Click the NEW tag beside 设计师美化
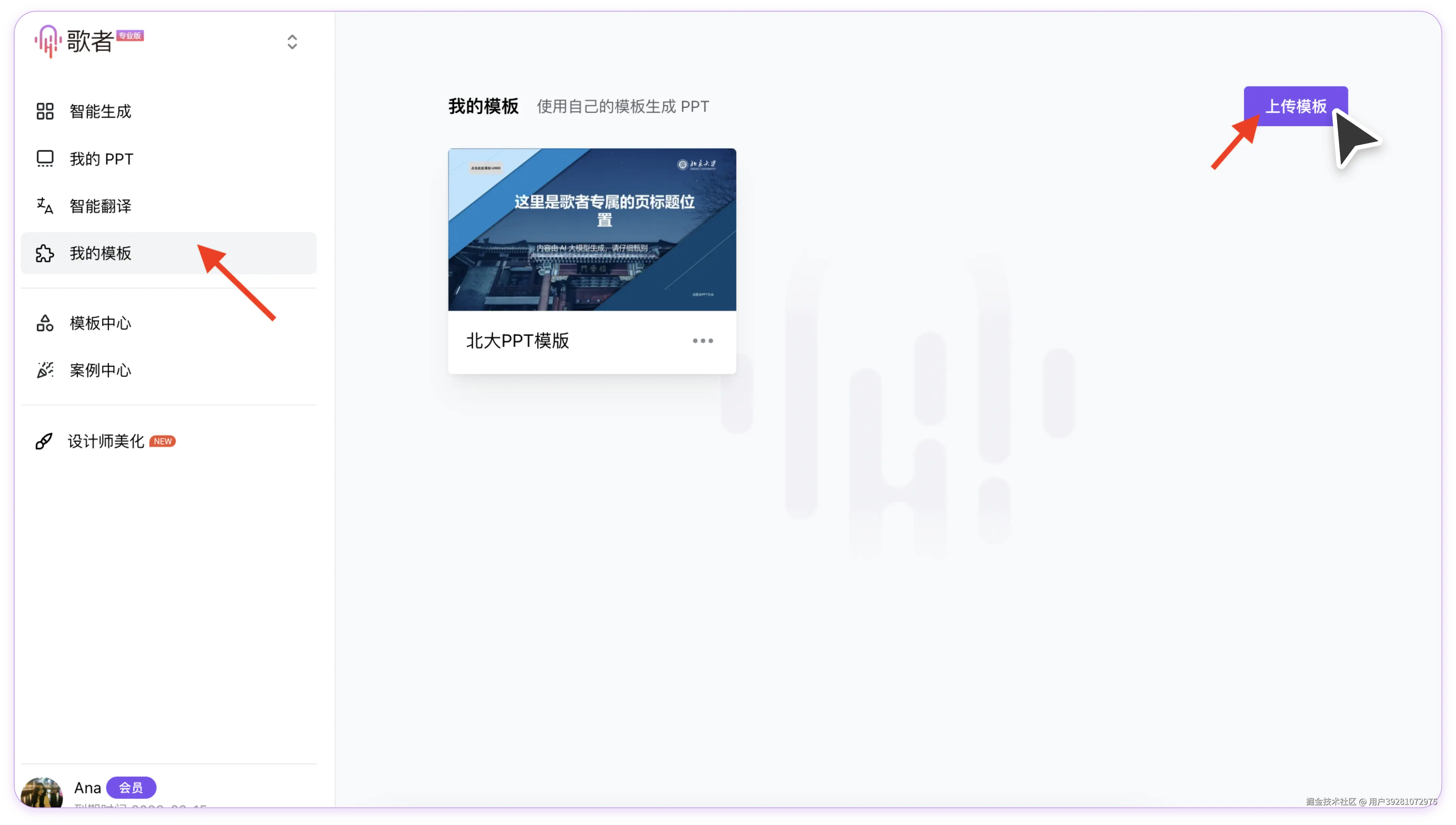Viewport: 1456px width, 825px height. point(163,441)
